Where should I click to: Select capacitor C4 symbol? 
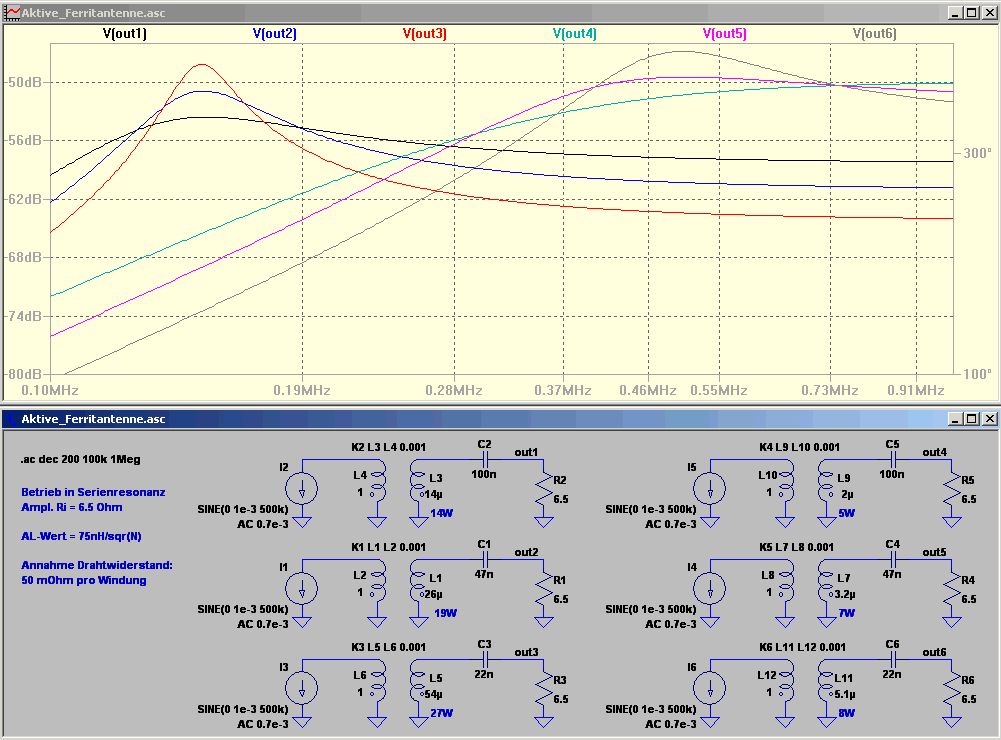pos(892,560)
